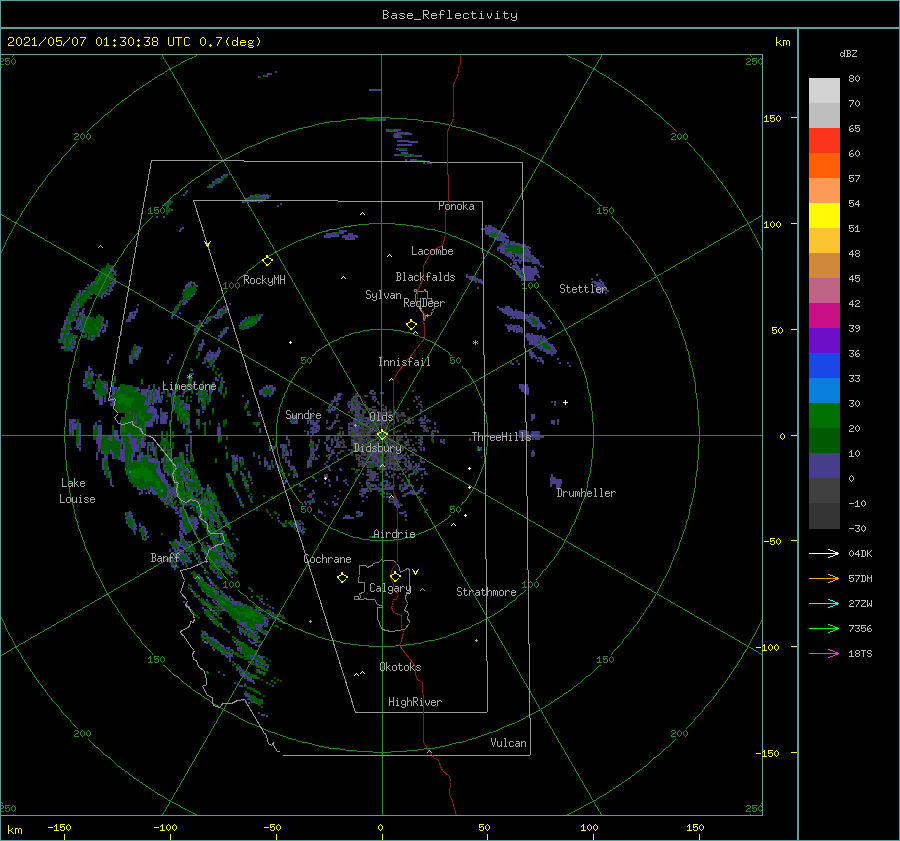Click the Lake Louise label
The height and width of the screenshot is (841, 900).
pyautogui.click(x=77, y=491)
